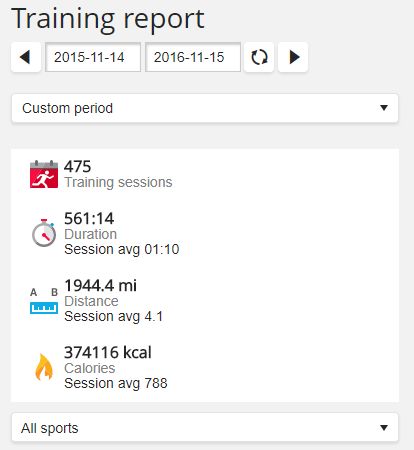414x450 pixels.
Task: Click the distance ruler icon
Action: [44, 301]
